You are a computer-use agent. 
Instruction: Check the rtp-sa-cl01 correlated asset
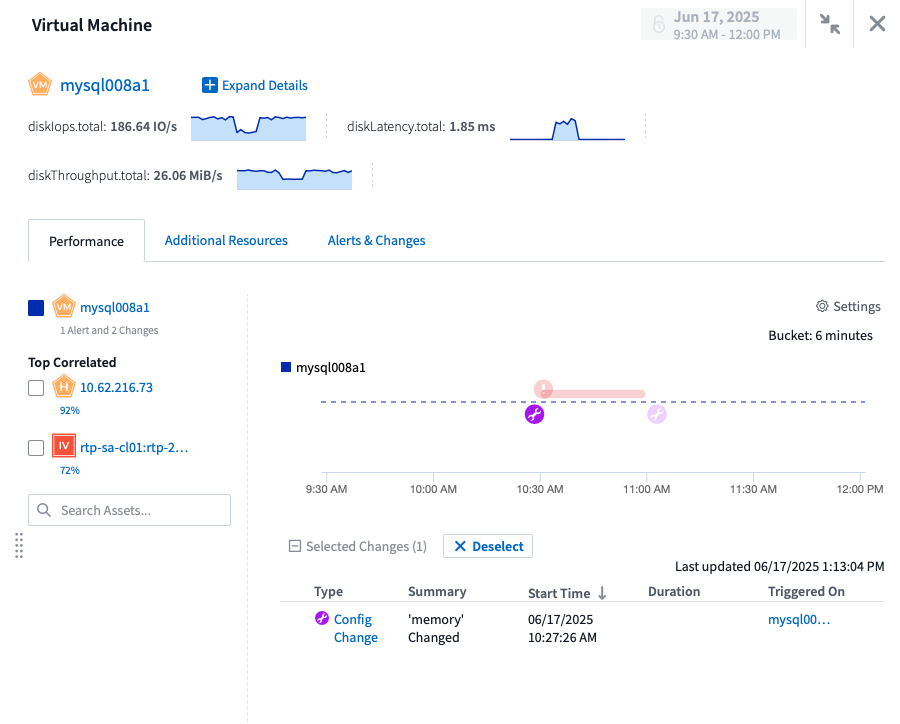tap(36, 446)
